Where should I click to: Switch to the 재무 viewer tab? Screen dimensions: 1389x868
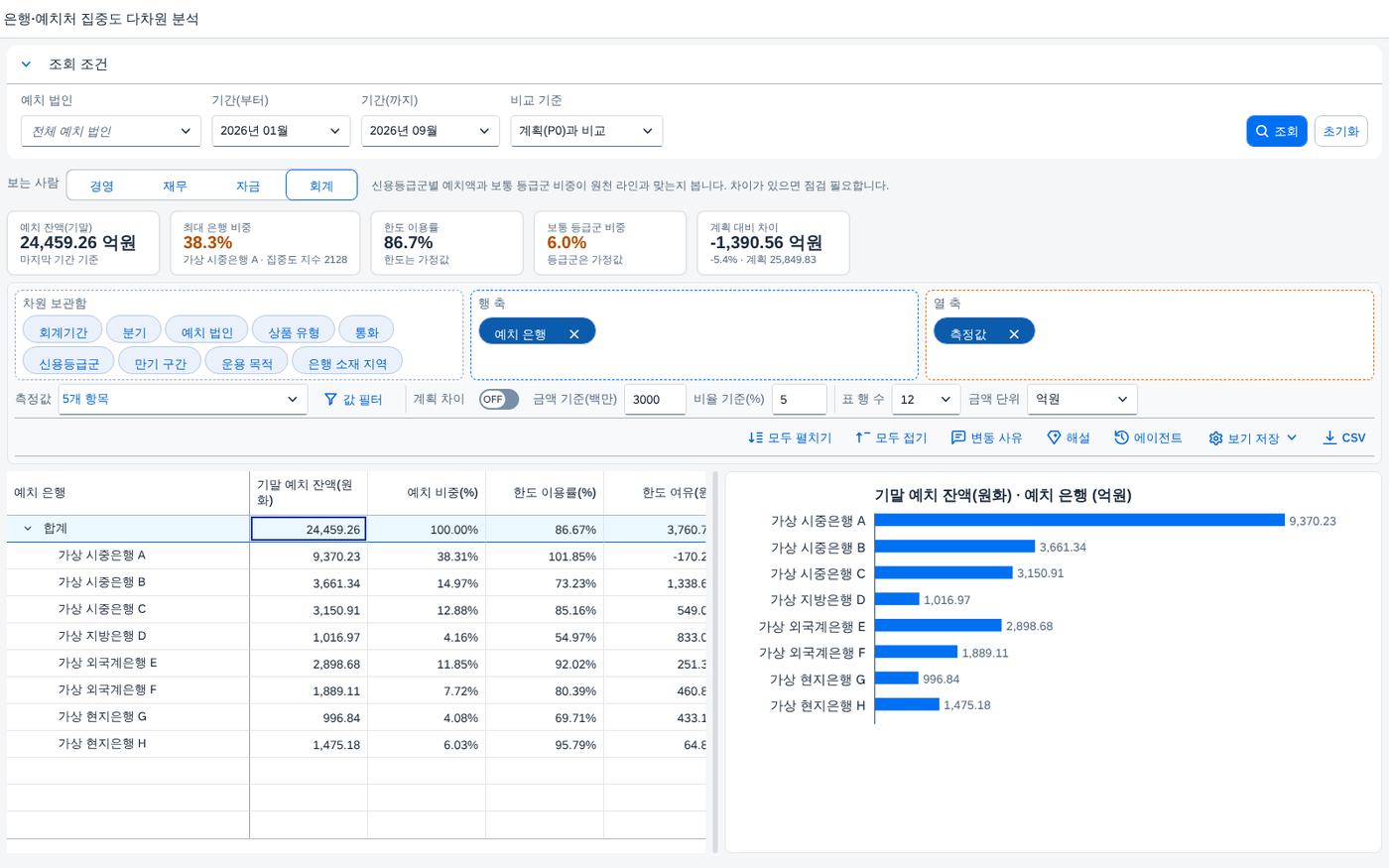pos(176,186)
